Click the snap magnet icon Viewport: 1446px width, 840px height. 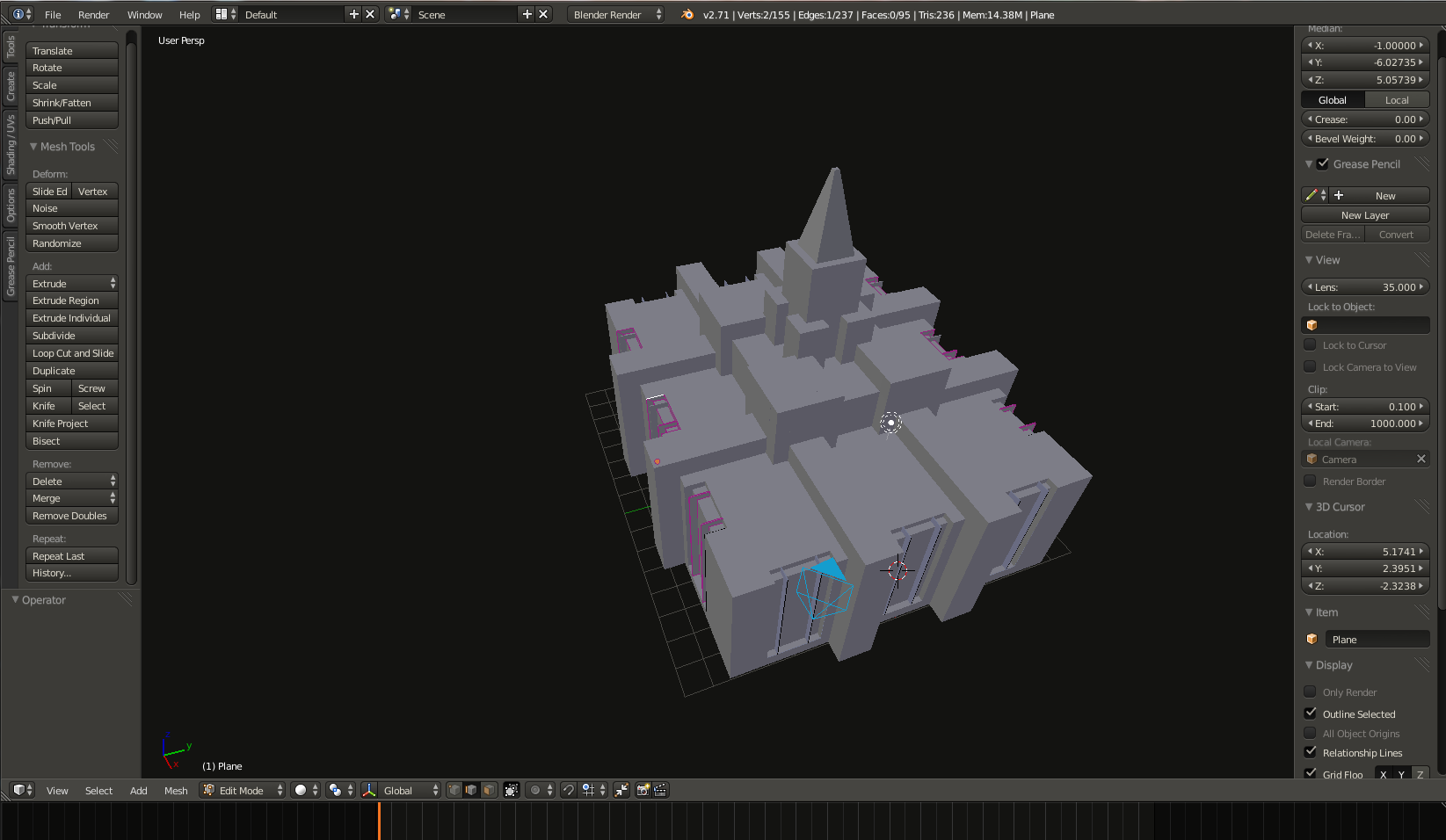[569, 790]
